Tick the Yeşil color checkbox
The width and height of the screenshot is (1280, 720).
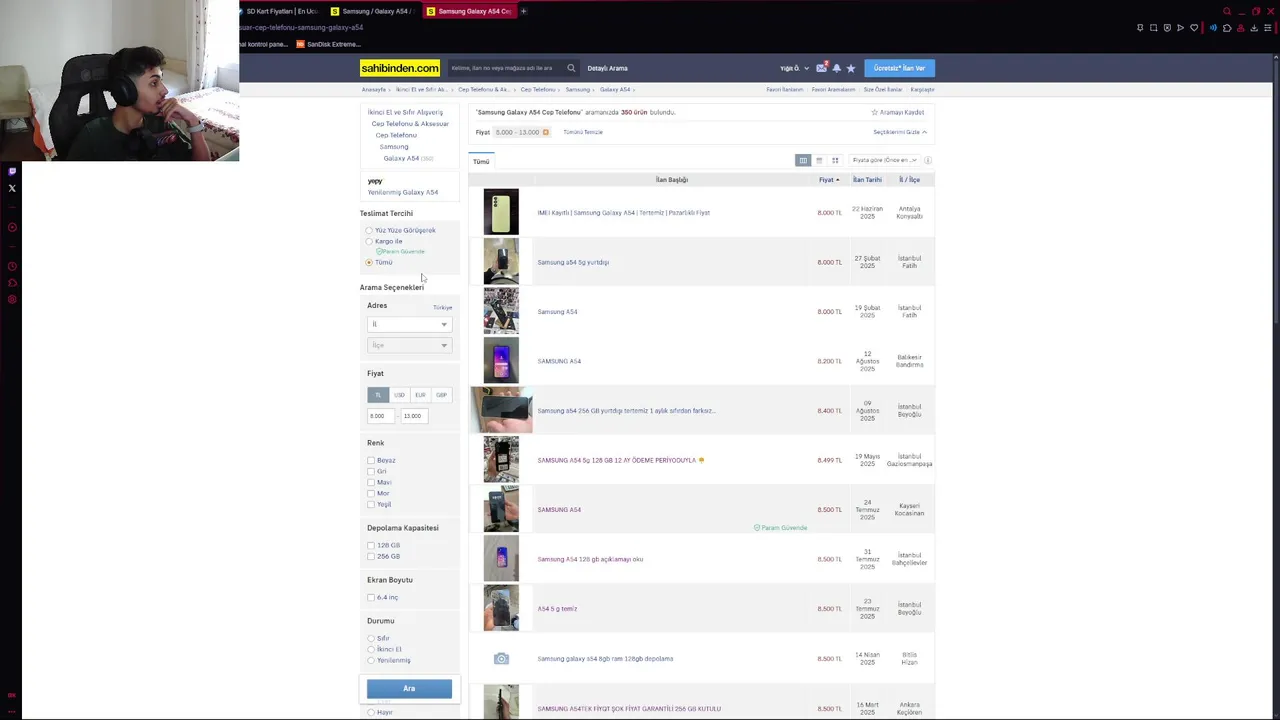click(371, 504)
